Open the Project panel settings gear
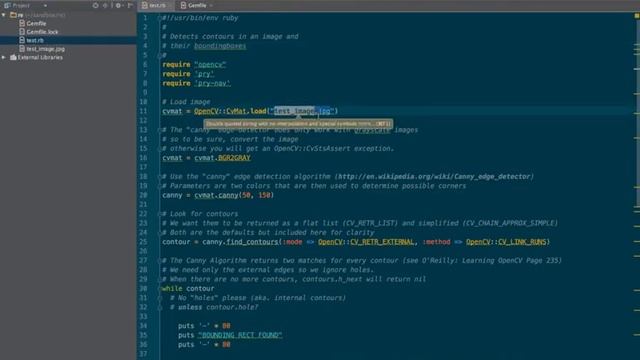The width and height of the screenshot is (640, 360). click(118, 5)
